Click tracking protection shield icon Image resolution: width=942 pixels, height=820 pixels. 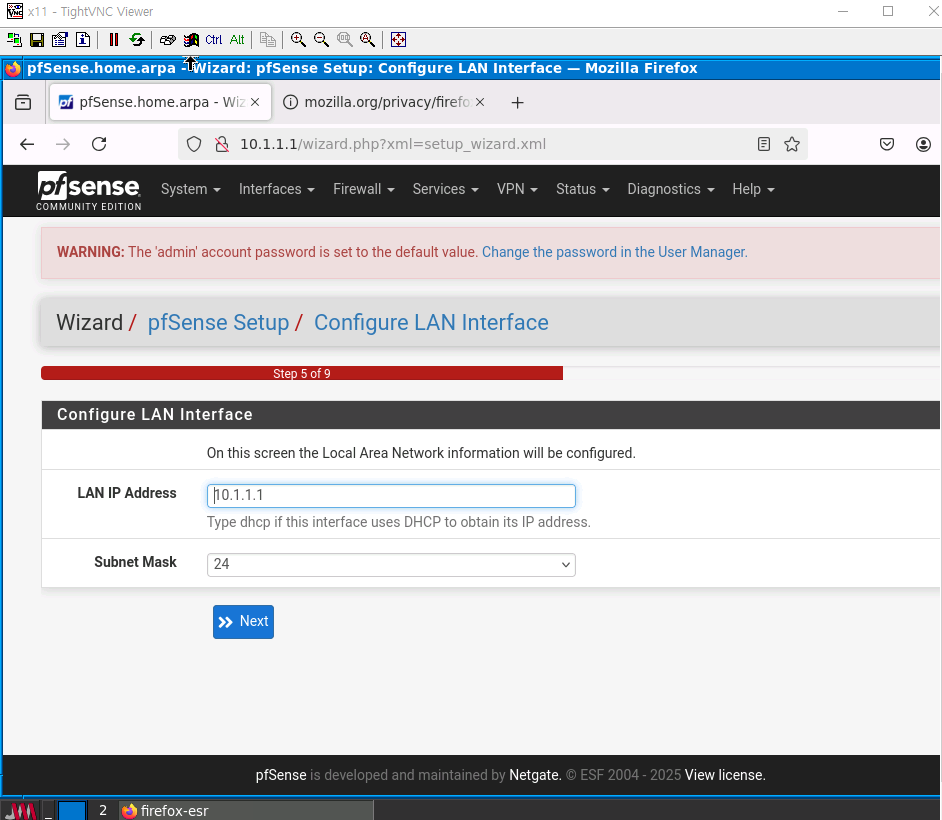click(193, 144)
